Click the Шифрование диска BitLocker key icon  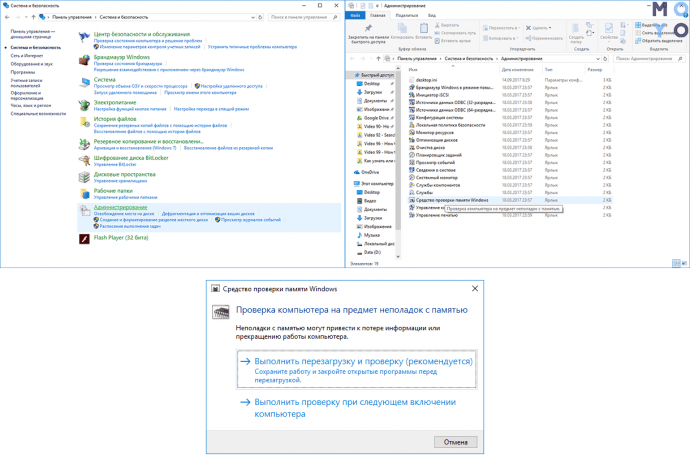(x=84, y=161)
